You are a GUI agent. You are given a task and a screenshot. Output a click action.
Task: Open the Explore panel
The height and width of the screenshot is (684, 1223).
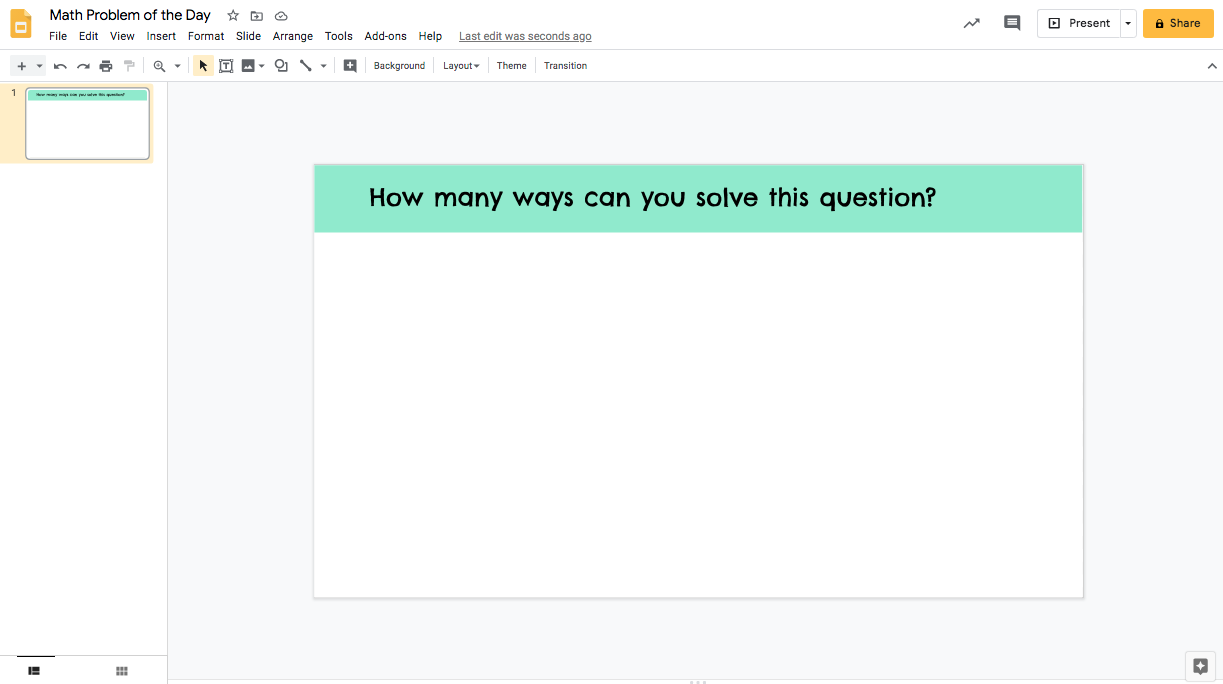tap(1200, 665)
